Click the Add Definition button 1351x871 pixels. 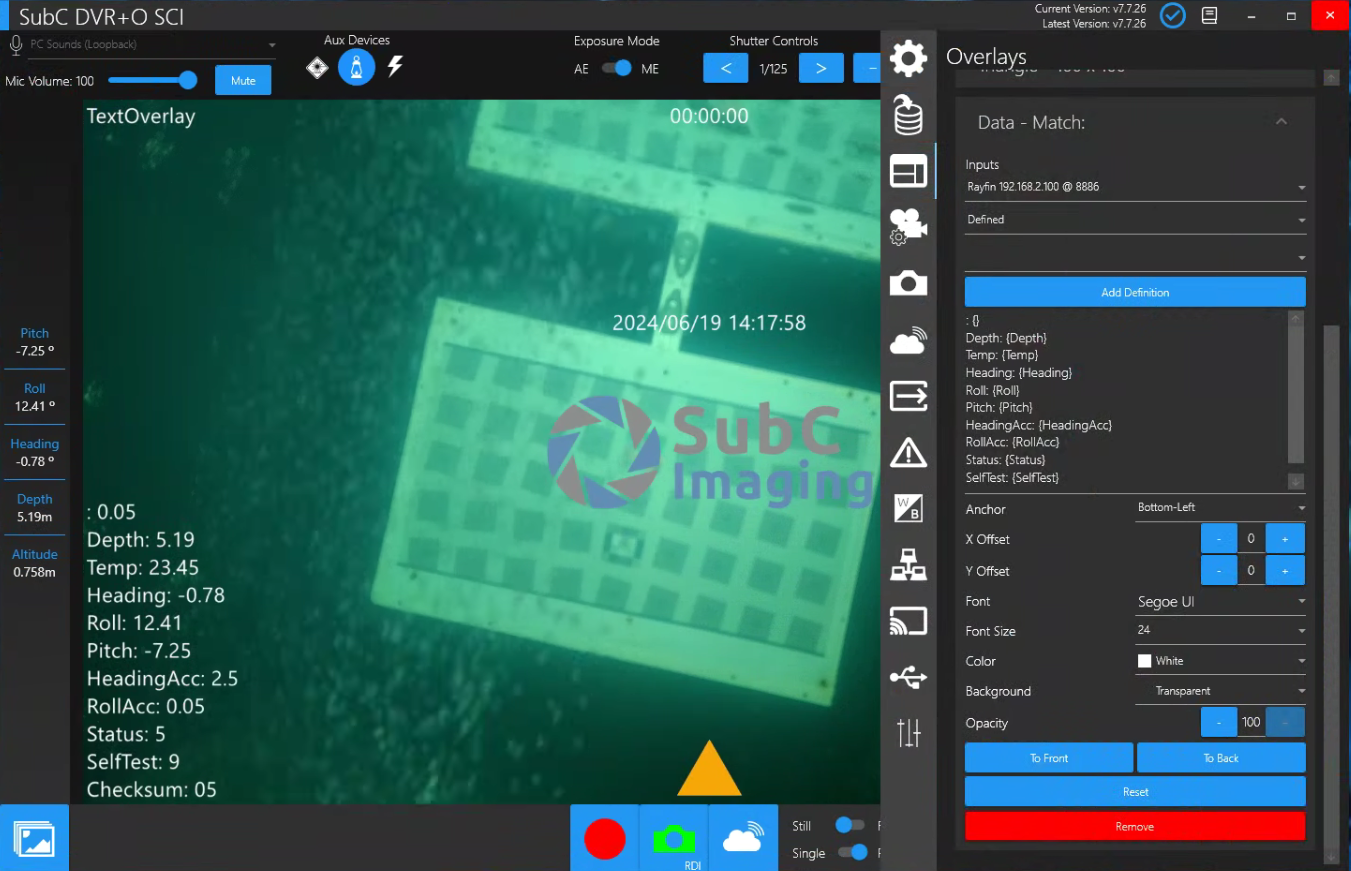click(x=1135, y=292)
